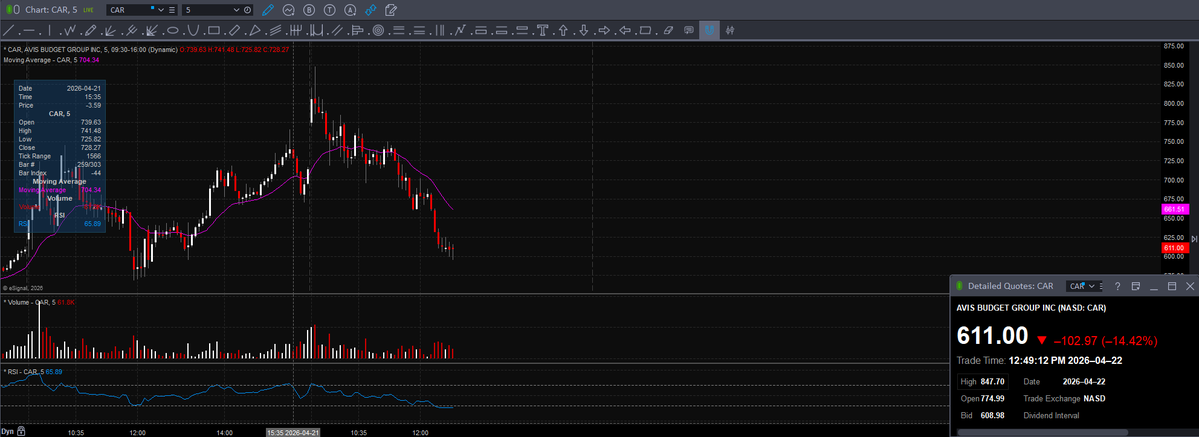Open the help icon in Detailed Quotes
Image resolution: width=1199 pixels, height=437 pixels.
(1117, 285)
